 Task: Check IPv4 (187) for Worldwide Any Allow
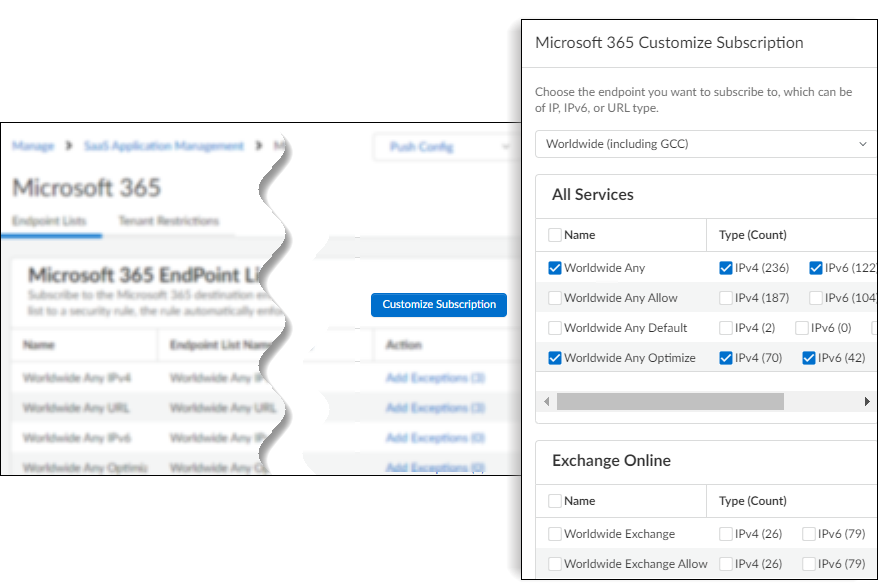(x=726, y=298)
